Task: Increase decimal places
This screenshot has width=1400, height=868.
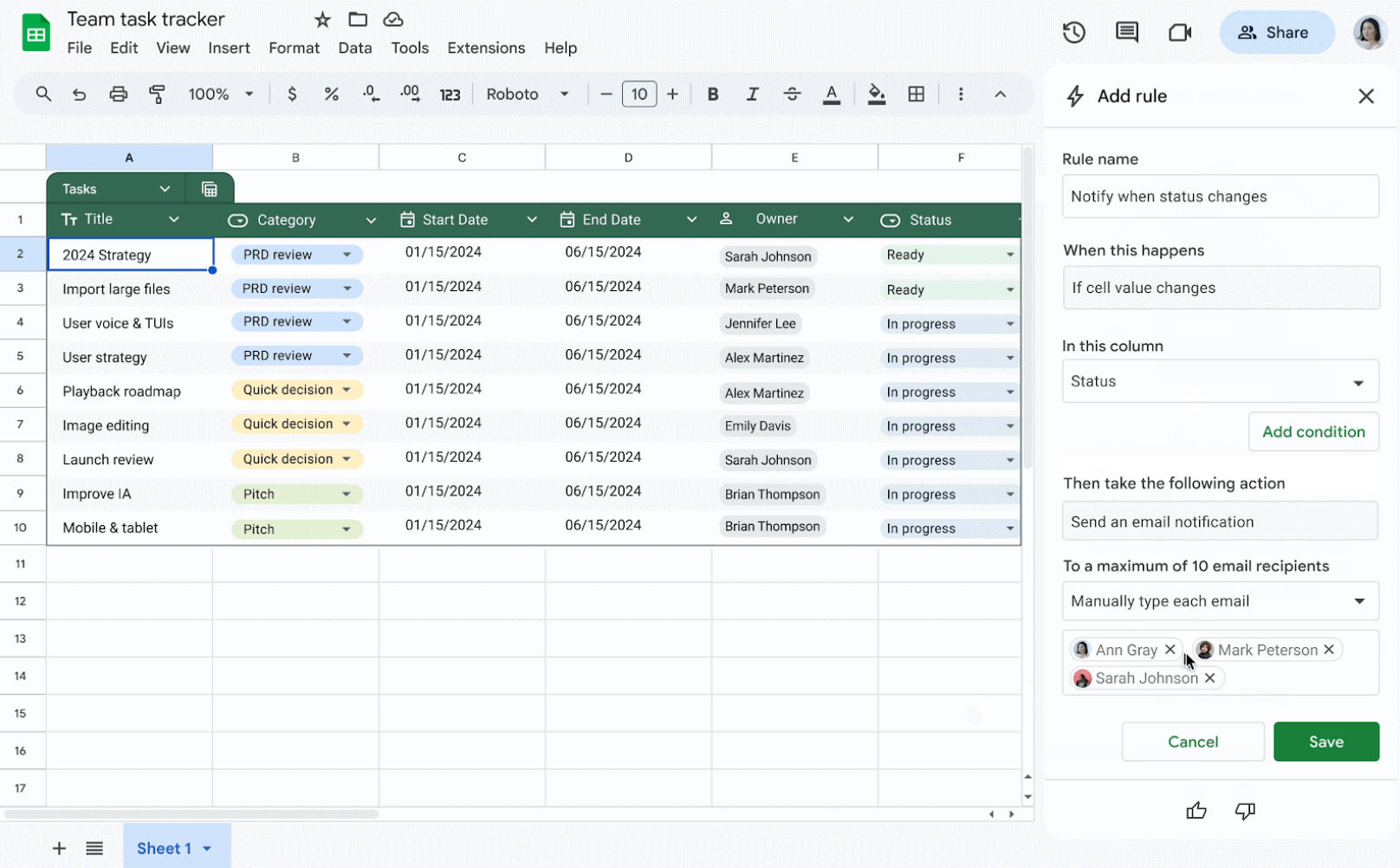Action: point(410,94)
